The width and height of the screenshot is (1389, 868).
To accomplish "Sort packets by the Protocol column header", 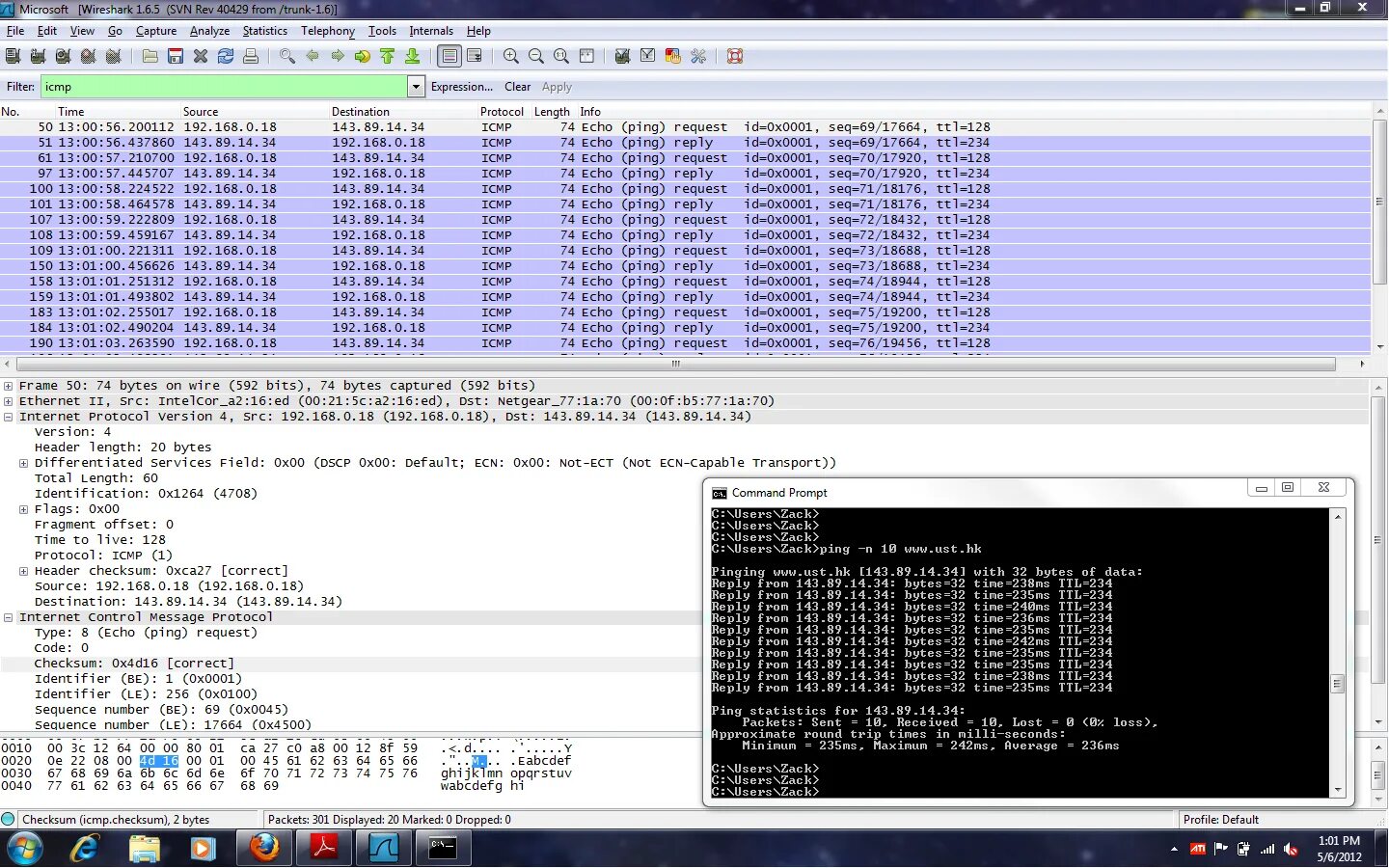I will click(504, 112).
